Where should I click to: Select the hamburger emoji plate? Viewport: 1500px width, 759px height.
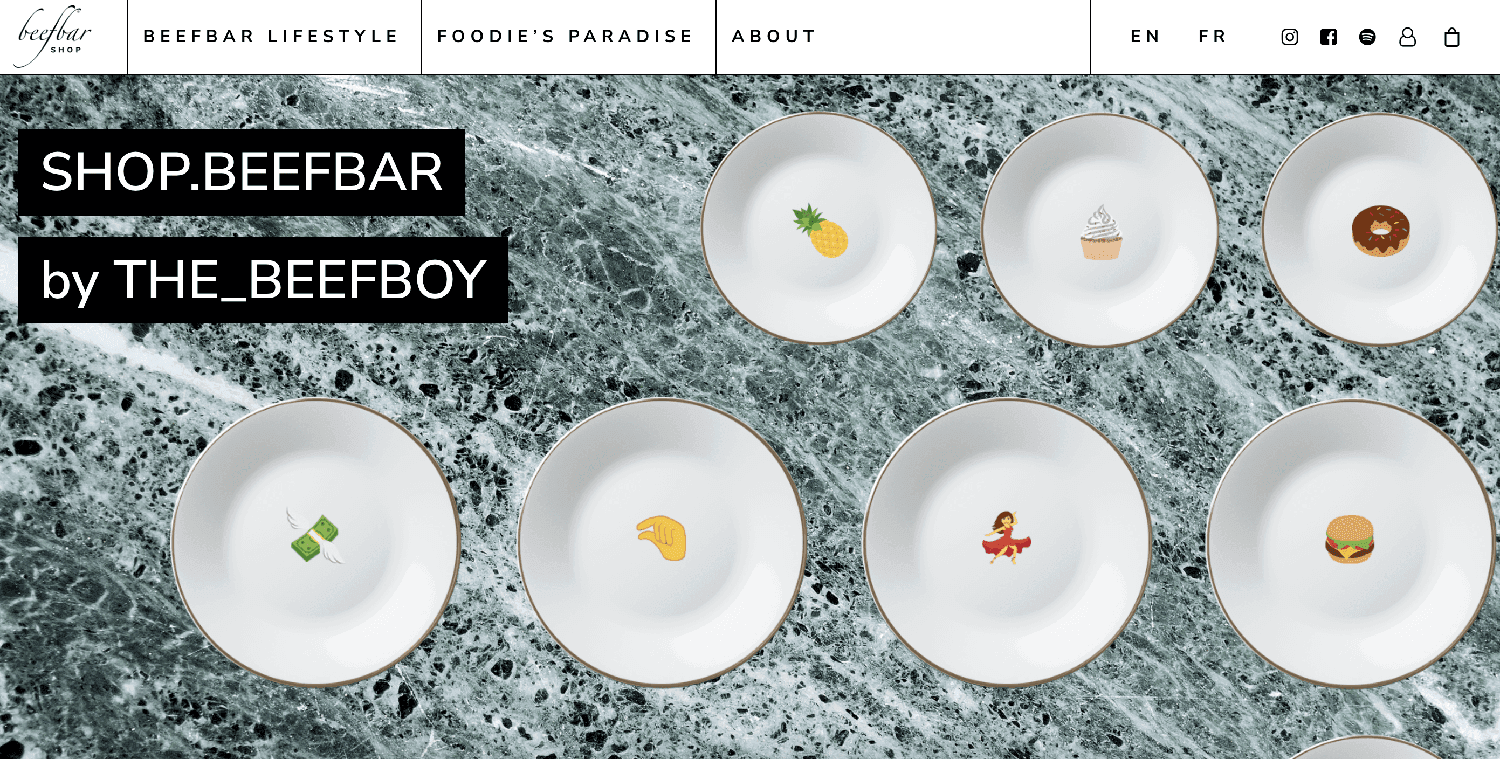tap(1351, 543)
